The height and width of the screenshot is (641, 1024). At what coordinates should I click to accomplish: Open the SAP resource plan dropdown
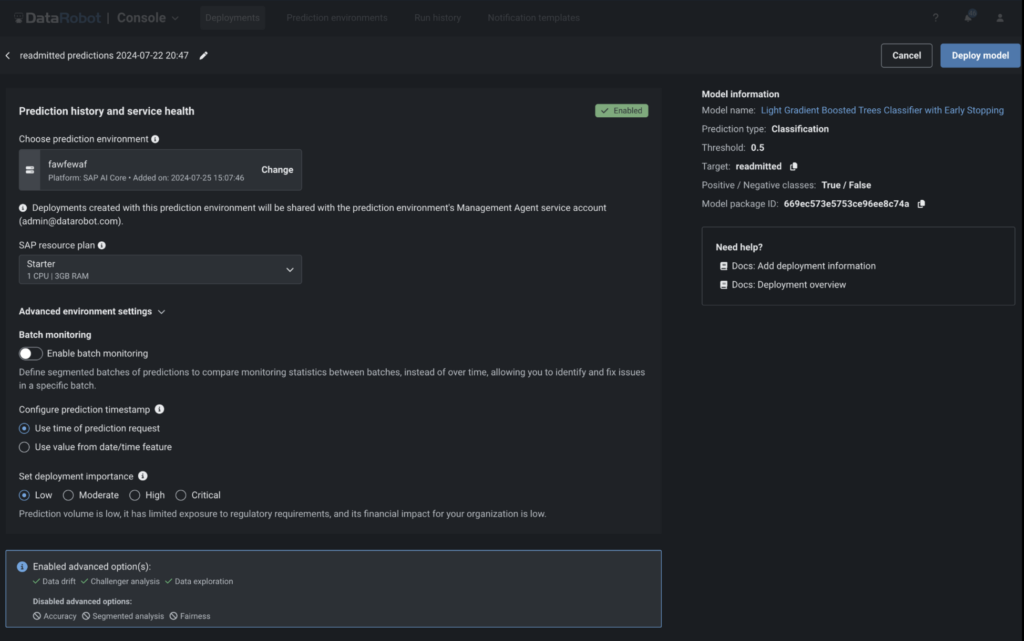point(160,269)
